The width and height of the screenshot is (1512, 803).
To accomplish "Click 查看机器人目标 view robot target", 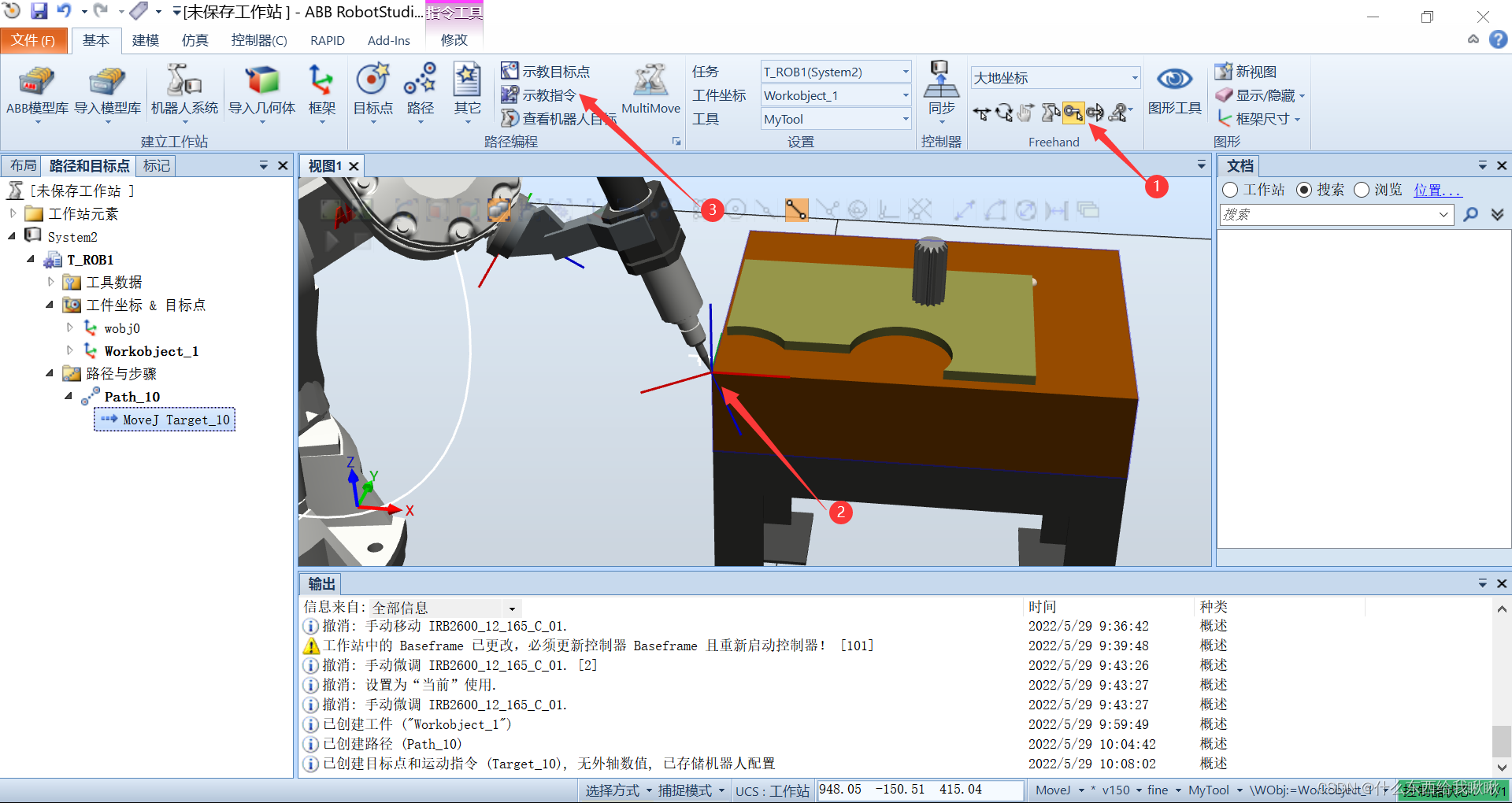I will (x=558, y=119).
